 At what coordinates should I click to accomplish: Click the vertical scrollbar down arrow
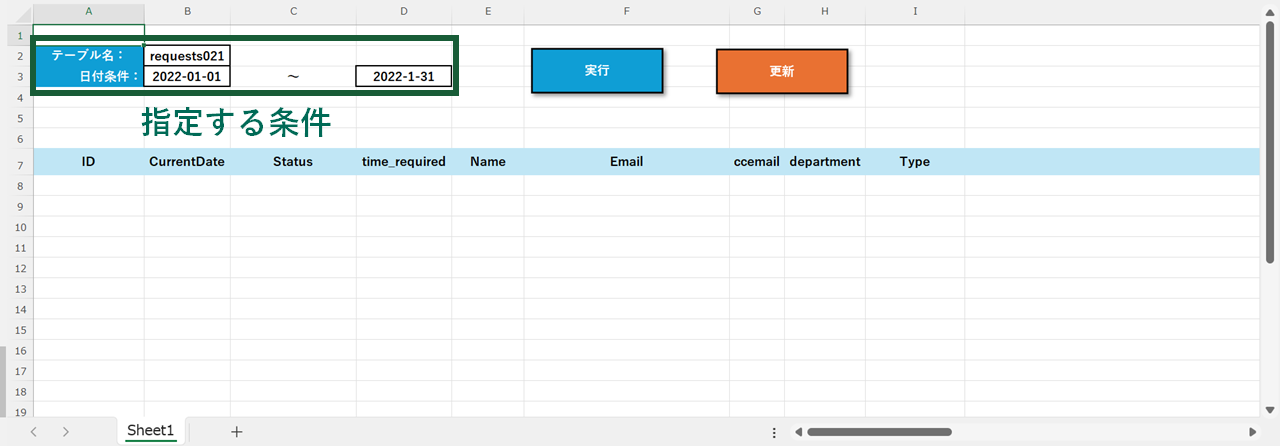tap(1270, 409)
